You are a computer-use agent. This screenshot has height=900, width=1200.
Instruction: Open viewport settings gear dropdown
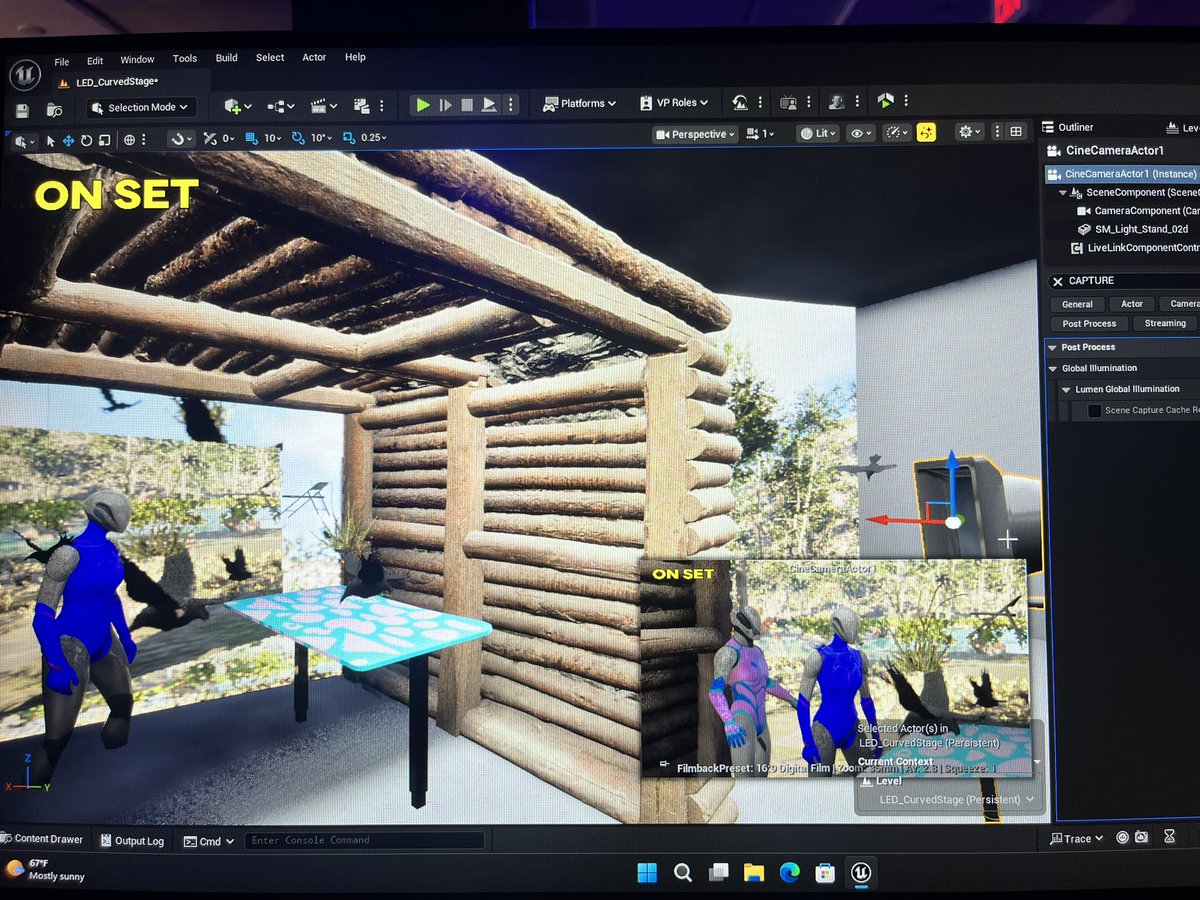[x=970, y=132]
